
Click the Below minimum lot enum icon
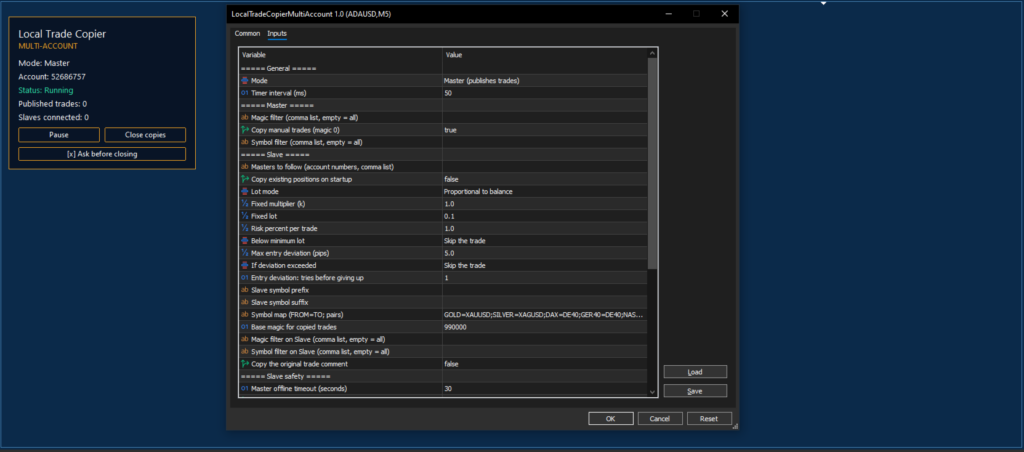pyautogui.click(x=245, y=240)
